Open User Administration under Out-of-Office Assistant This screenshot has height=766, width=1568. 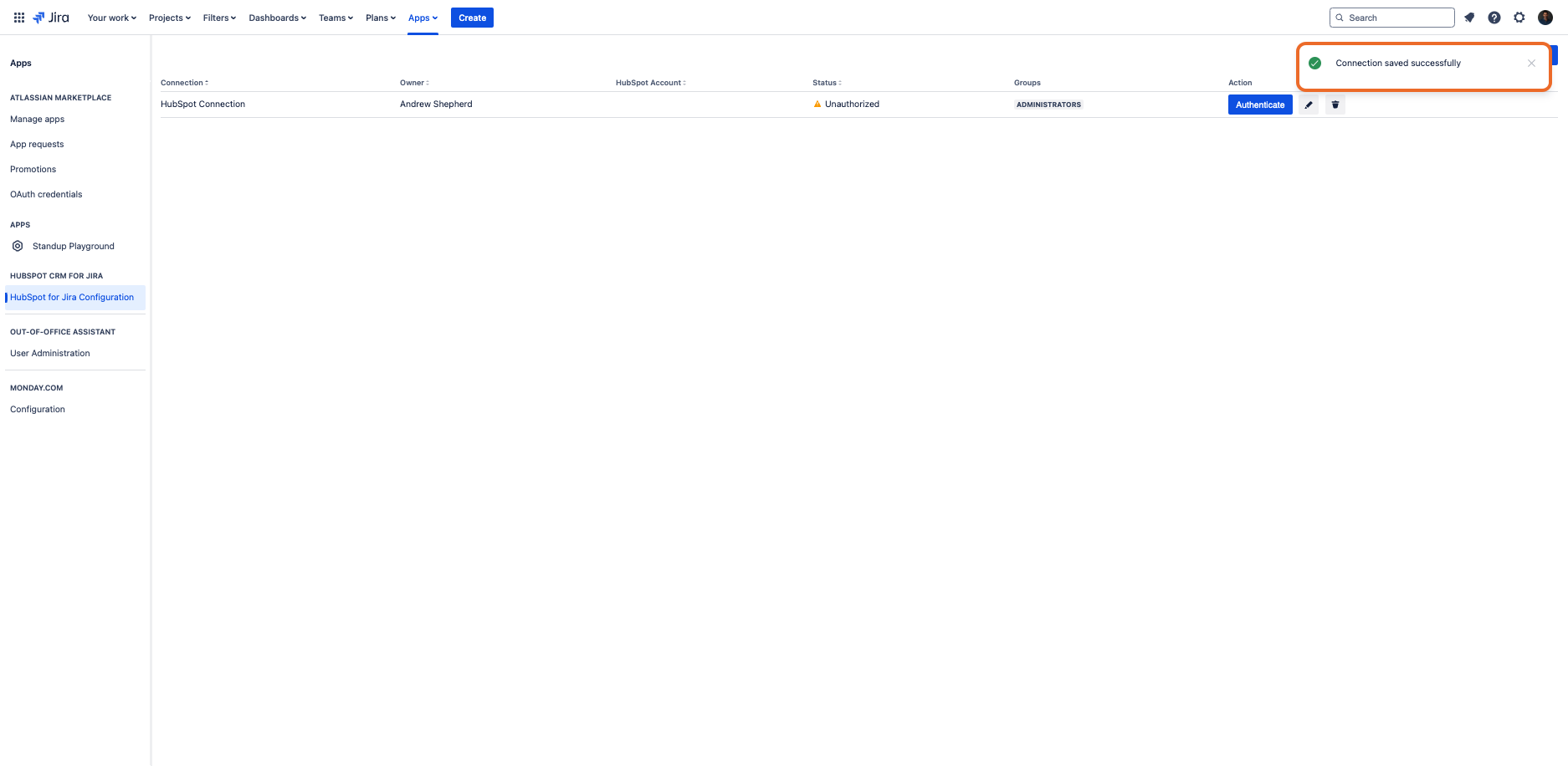pyautogui.click(x=50, y=354)
